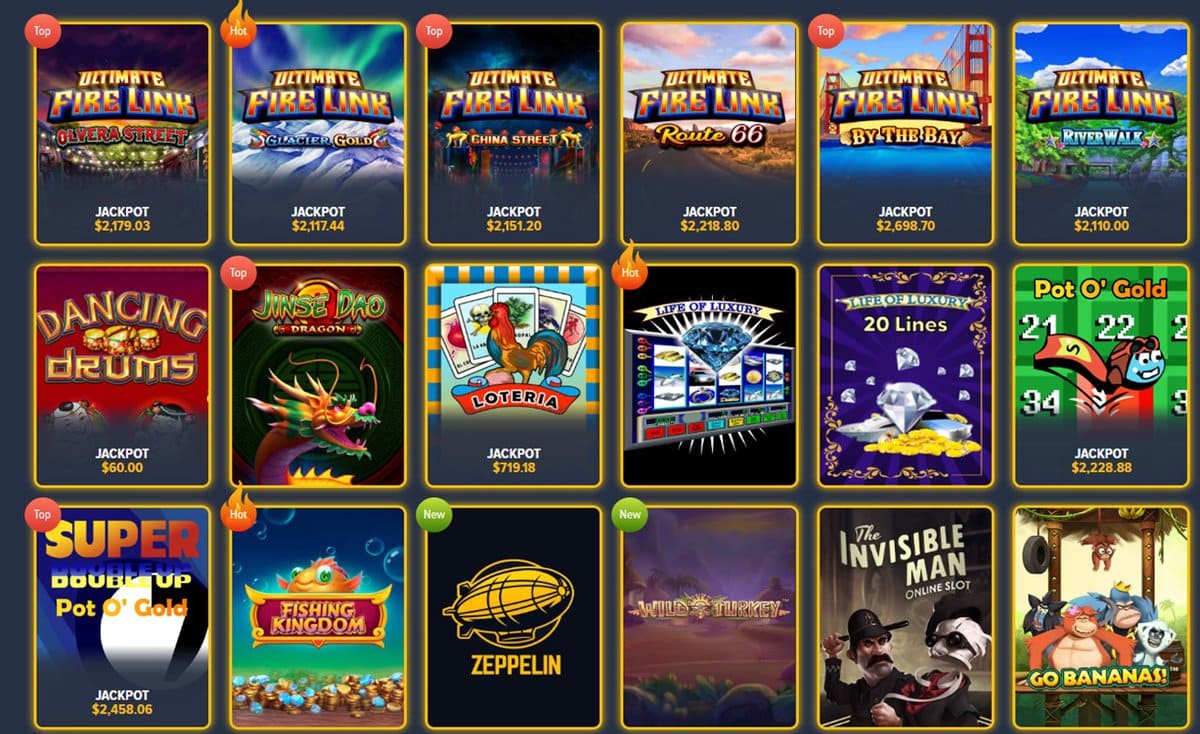The image size is (1200, 734).
Task: Choose Ultimate Fire Link RiverWalk slot
Action: click(x=1101, y=134)
